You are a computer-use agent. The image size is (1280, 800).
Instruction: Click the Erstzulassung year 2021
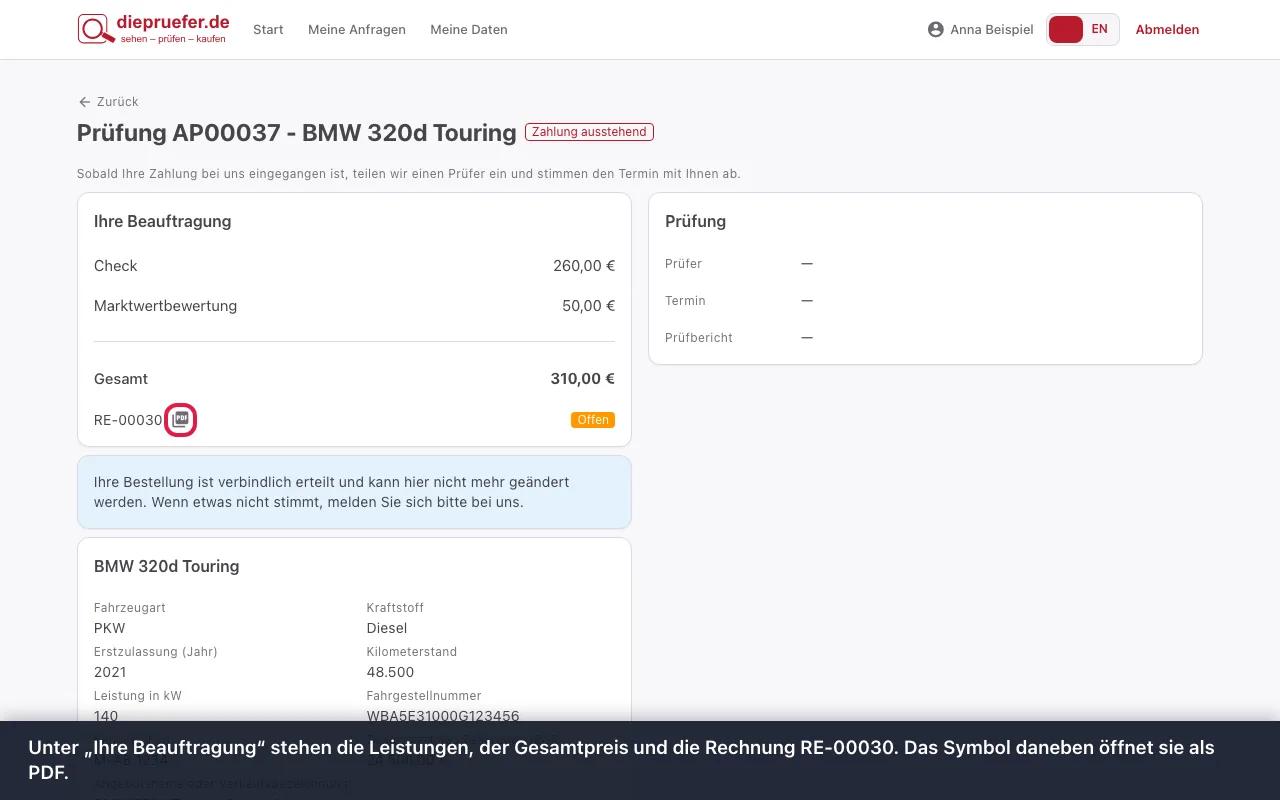(x=110, y=672)
